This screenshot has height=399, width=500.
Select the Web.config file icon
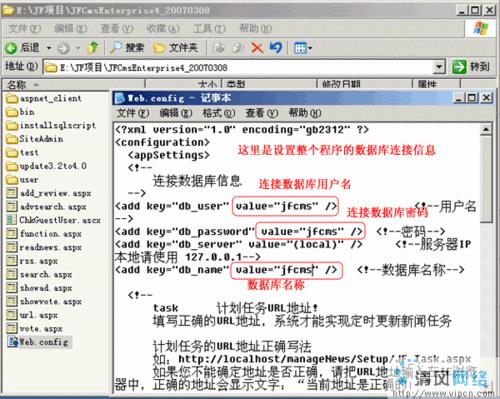click(13, 342)
